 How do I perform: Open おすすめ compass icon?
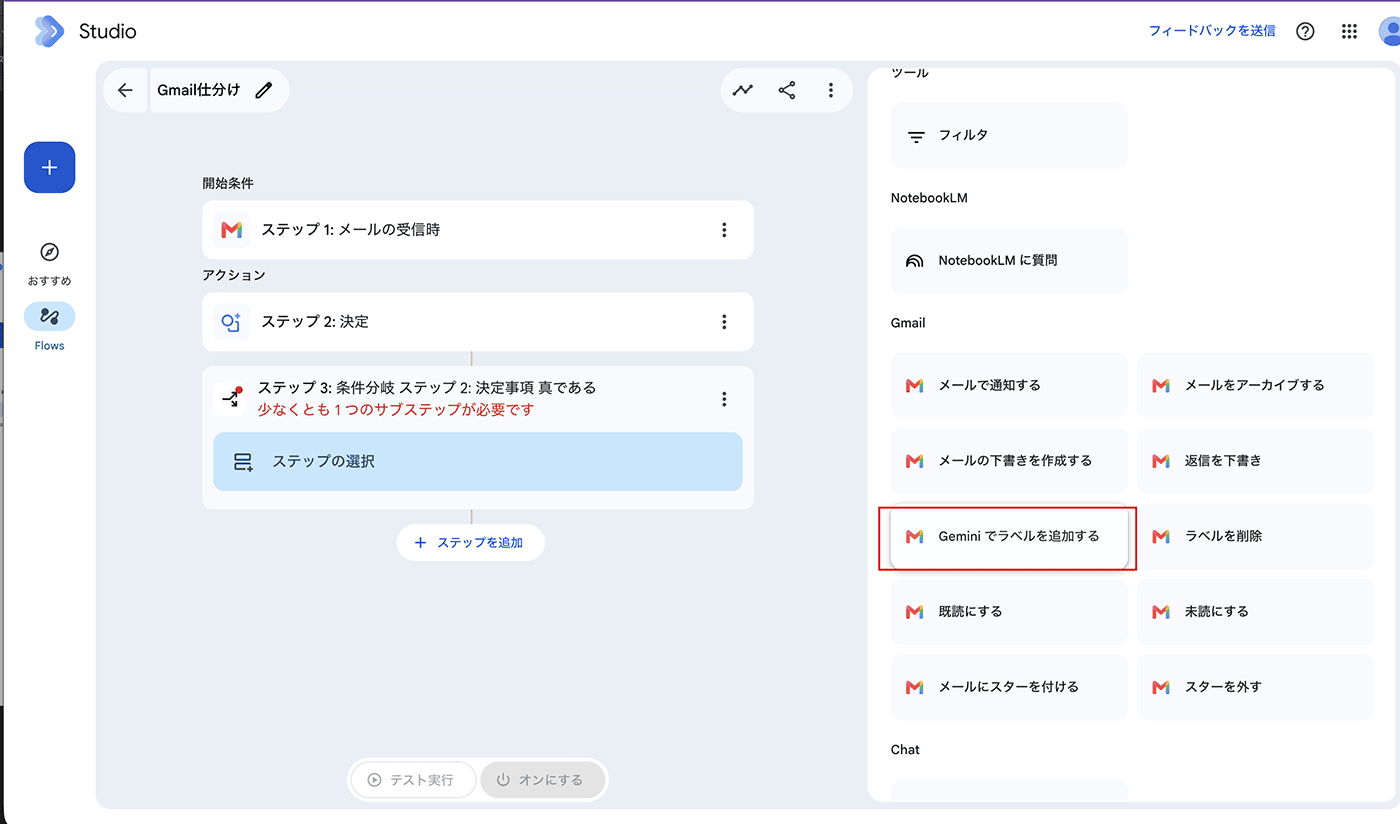[x=50, y=252]
